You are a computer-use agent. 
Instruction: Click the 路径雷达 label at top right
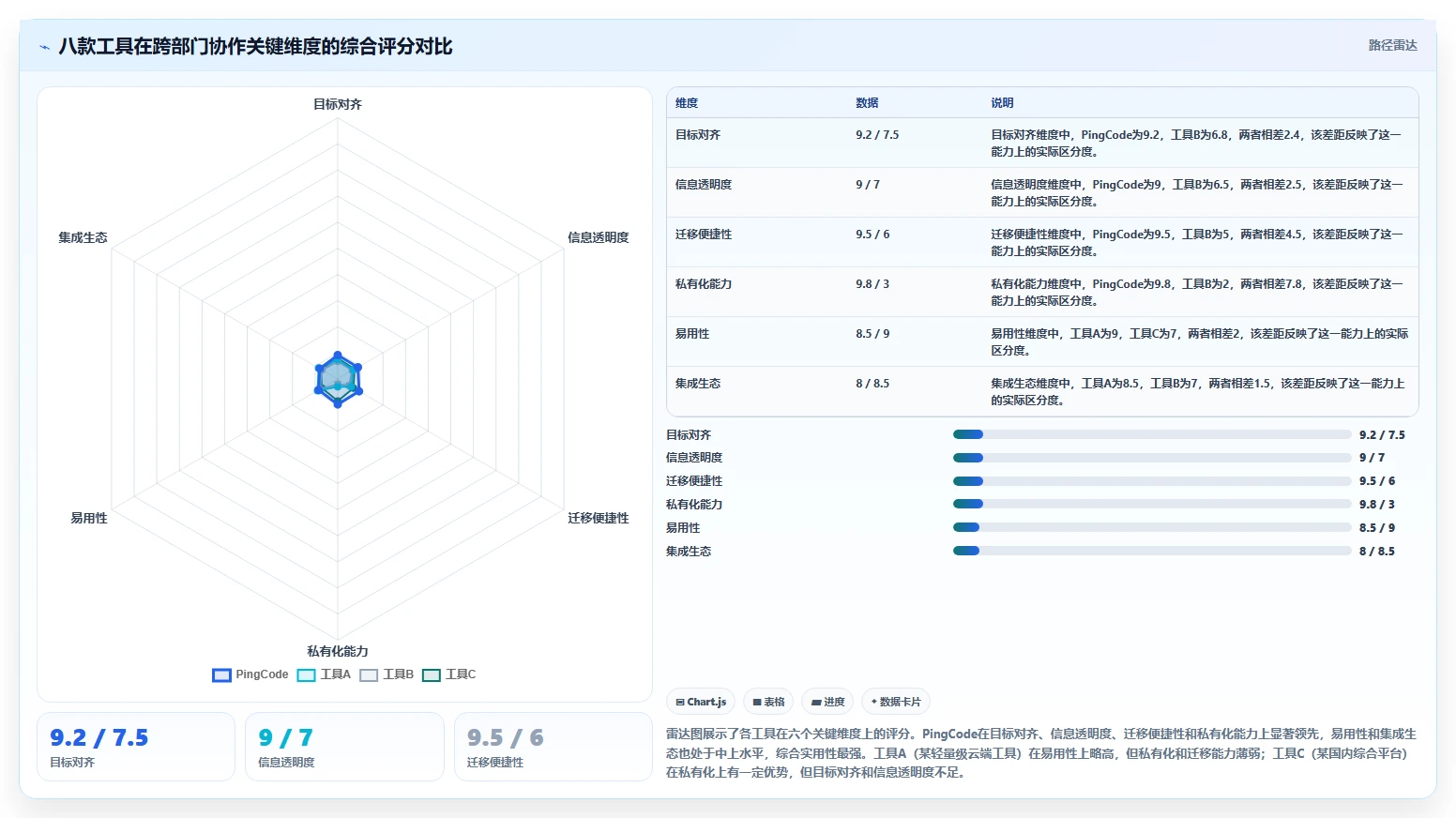1392,45
